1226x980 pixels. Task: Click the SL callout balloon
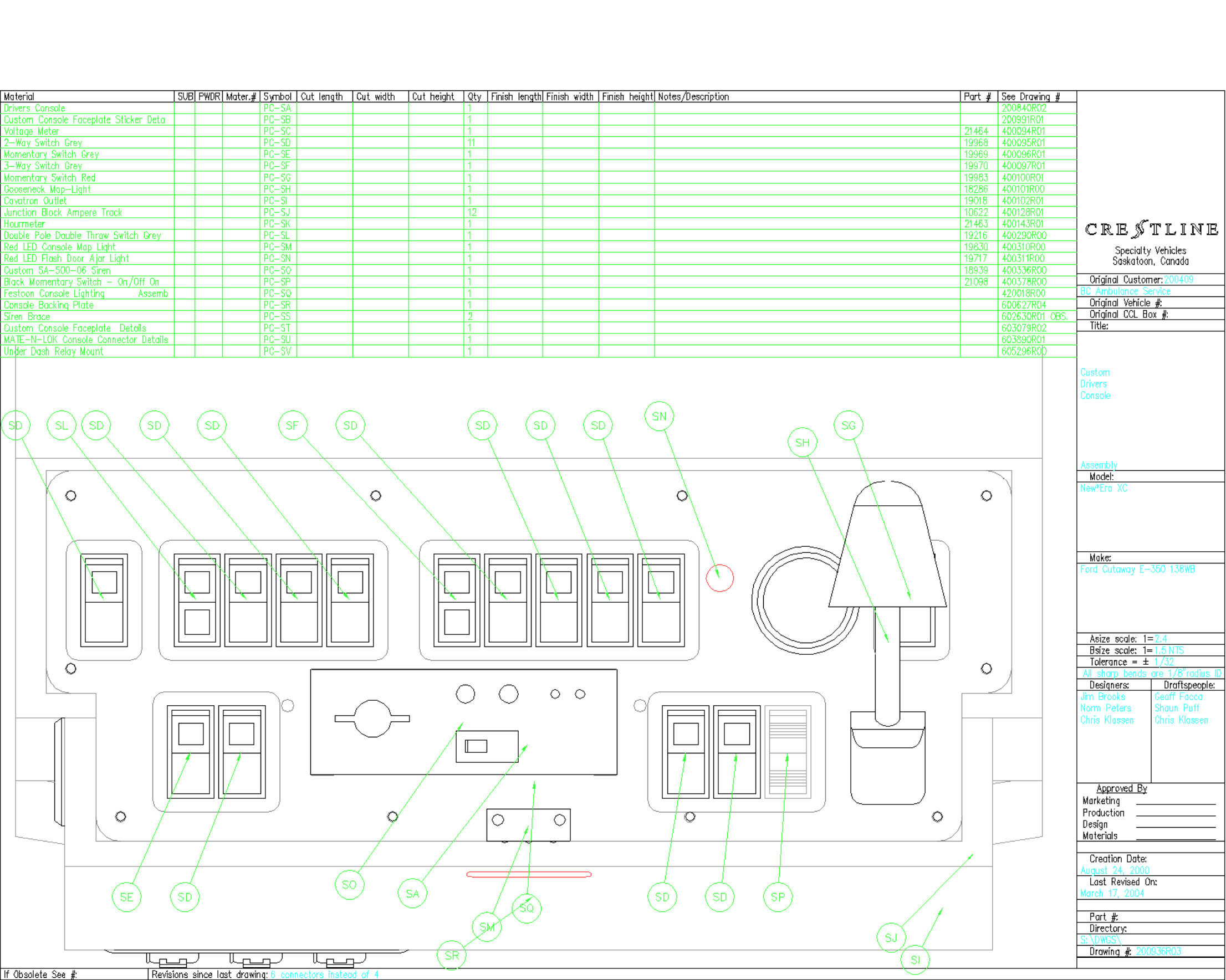coord(62,425)
